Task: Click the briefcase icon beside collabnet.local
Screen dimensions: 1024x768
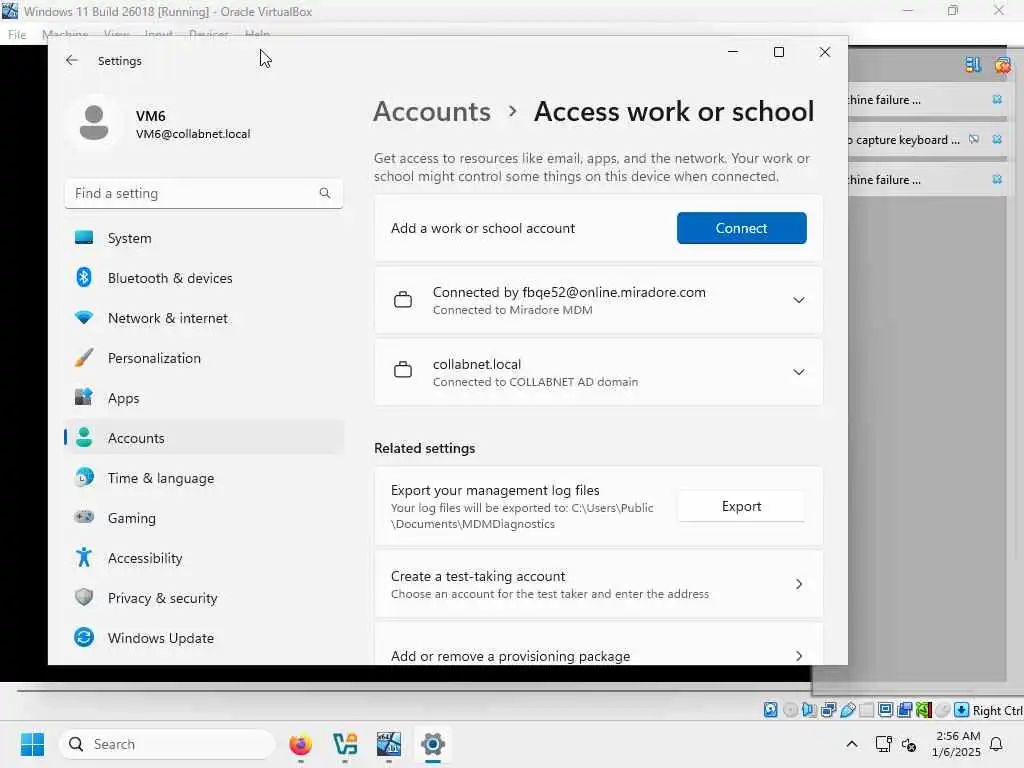Action: pos(403,370)
